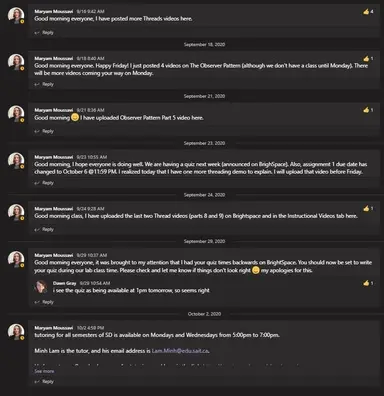Open Maryam Moussavi's avatar on tutoring post
Viewport: 384px width, 396px height.
coord(16,332)
